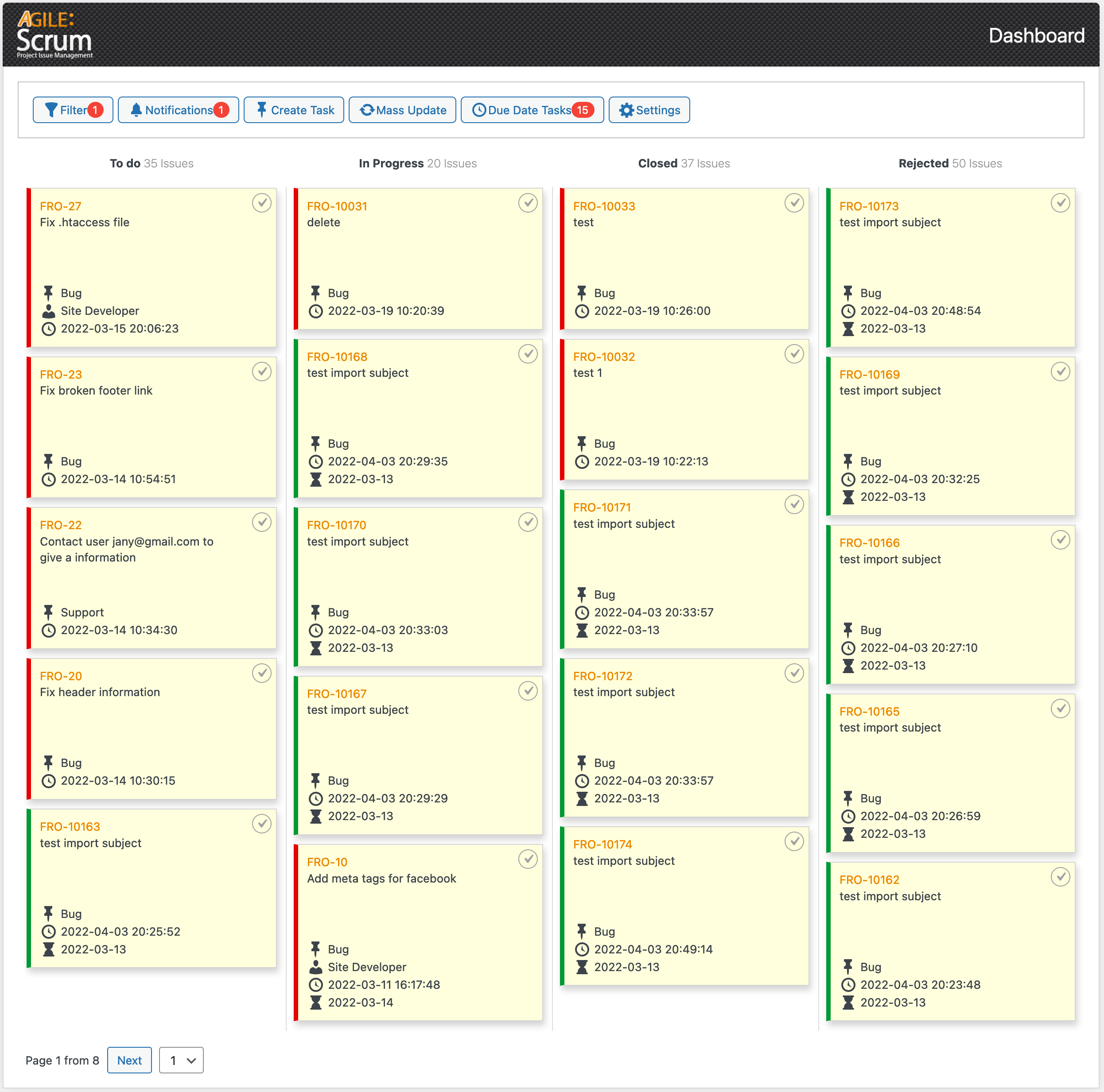Open Notifications via the bell icon
The height and width of the screenshot is (1092, 1104).
[x=136, y=110]
